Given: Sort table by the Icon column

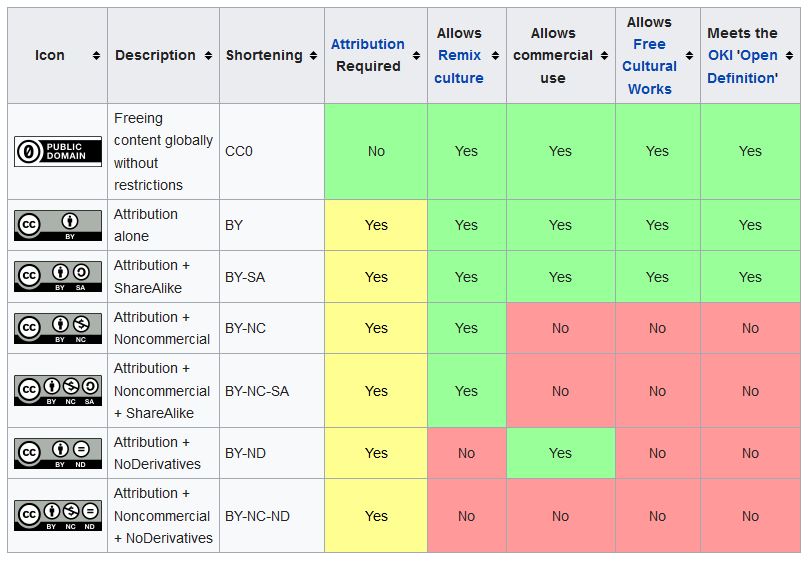Looking at the screenshot, I should [96, 56].
